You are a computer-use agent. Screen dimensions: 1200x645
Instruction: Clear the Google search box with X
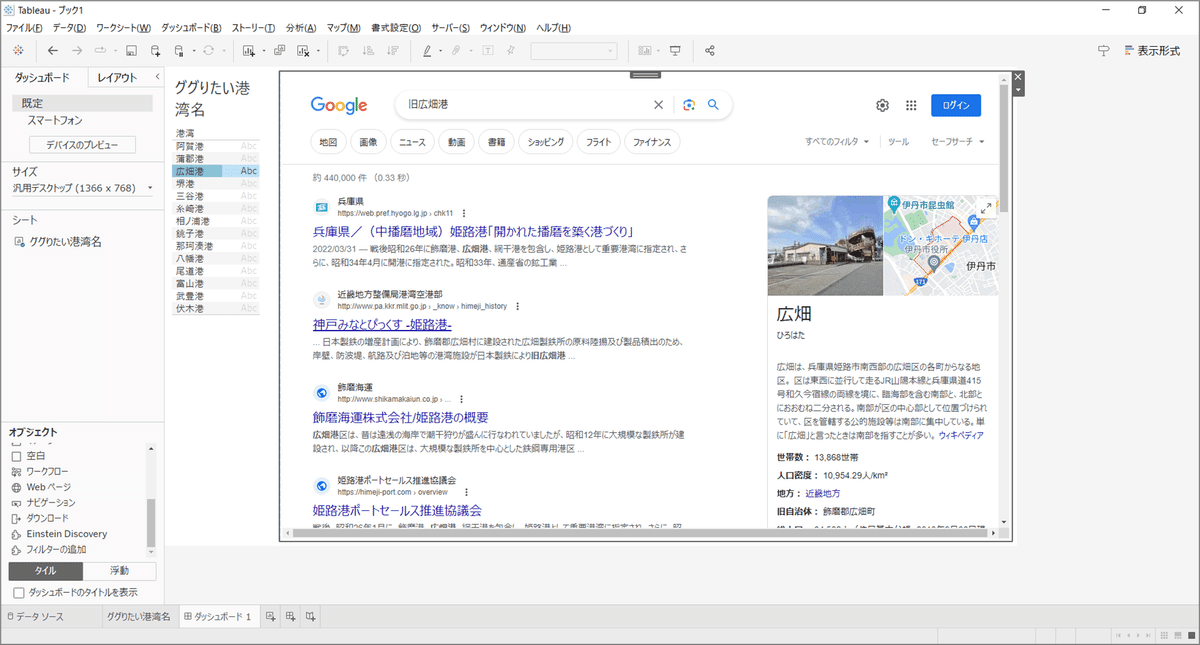[x=658, y=105]
